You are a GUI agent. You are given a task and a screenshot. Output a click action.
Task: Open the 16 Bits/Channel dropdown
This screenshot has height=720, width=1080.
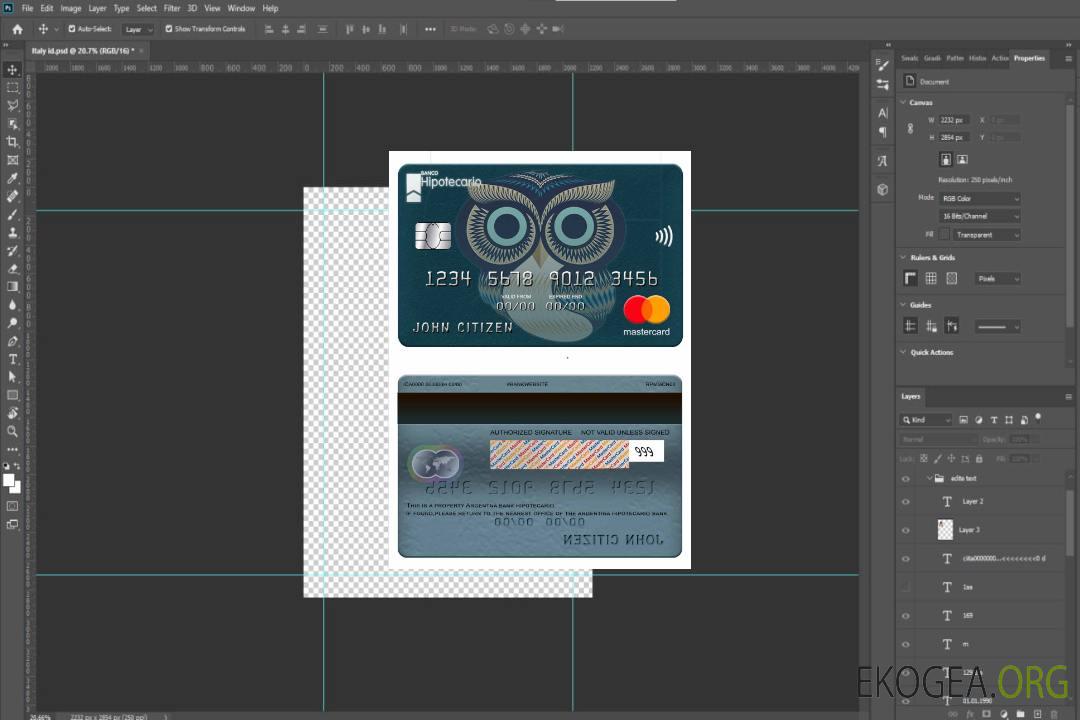coord(979,216)
